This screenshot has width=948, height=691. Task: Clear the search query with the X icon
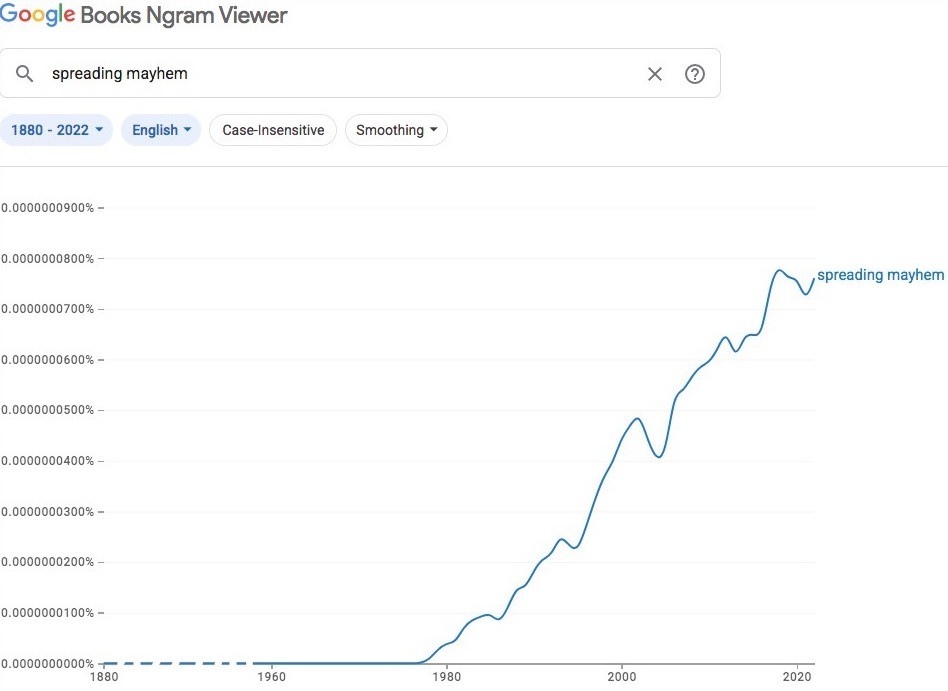click(x=655, y=74)
